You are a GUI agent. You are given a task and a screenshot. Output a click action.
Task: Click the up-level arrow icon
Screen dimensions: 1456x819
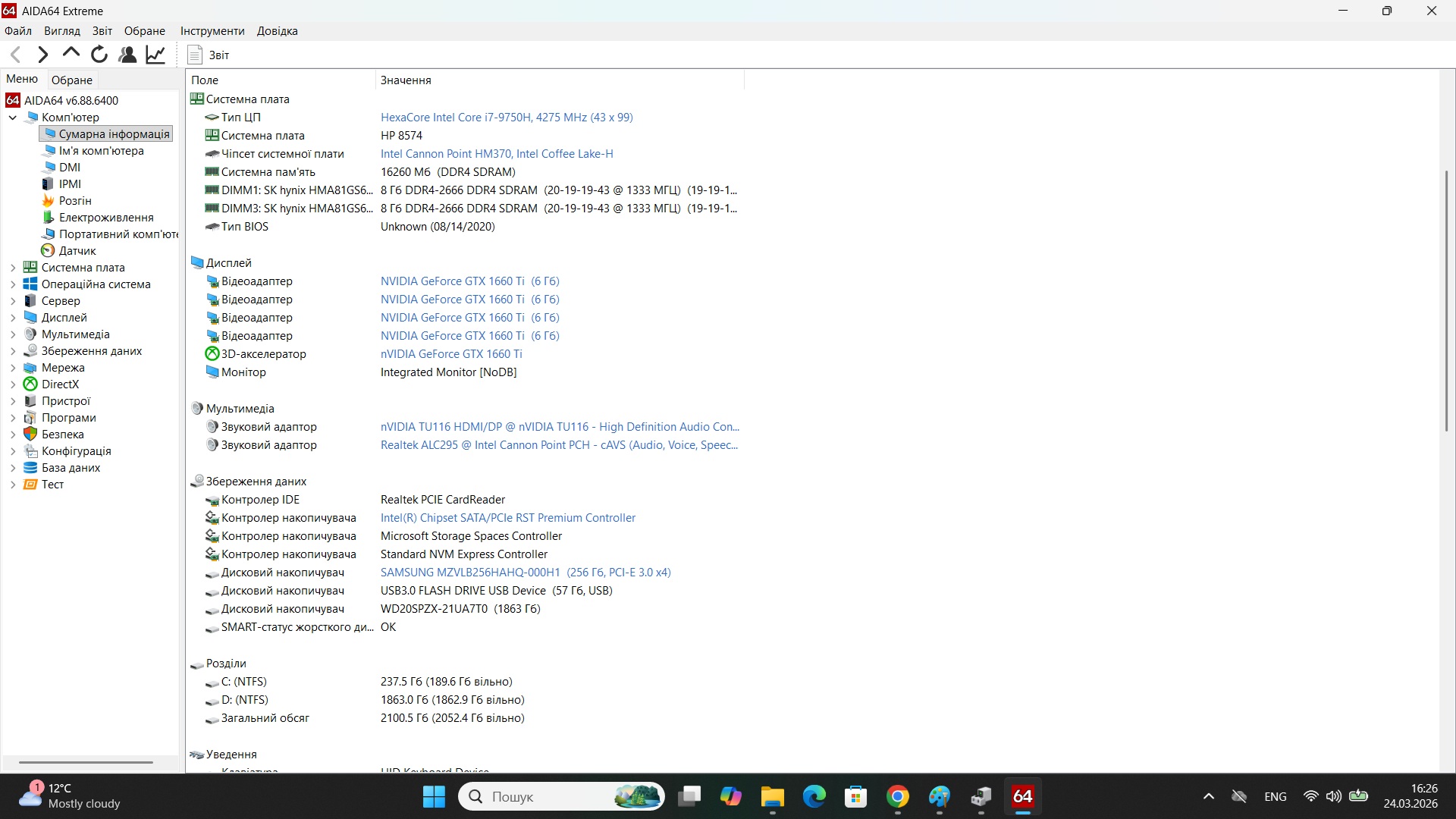(x=70, y=54)
